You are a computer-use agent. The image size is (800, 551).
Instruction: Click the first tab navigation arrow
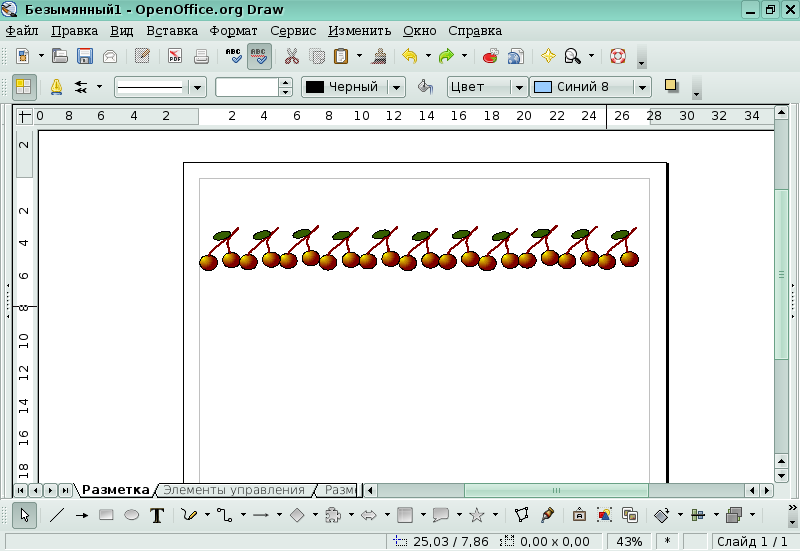pos(20,491)
